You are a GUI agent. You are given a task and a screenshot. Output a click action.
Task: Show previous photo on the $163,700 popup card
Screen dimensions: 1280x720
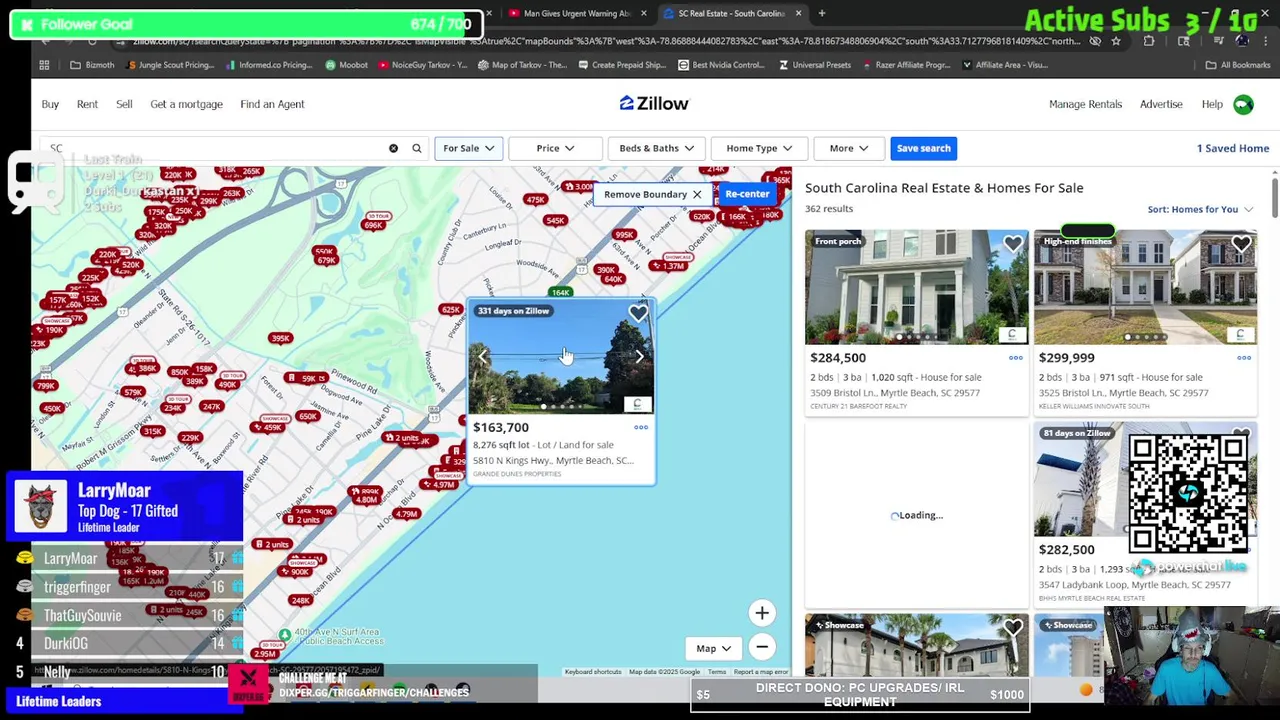[x=483, y=356]
